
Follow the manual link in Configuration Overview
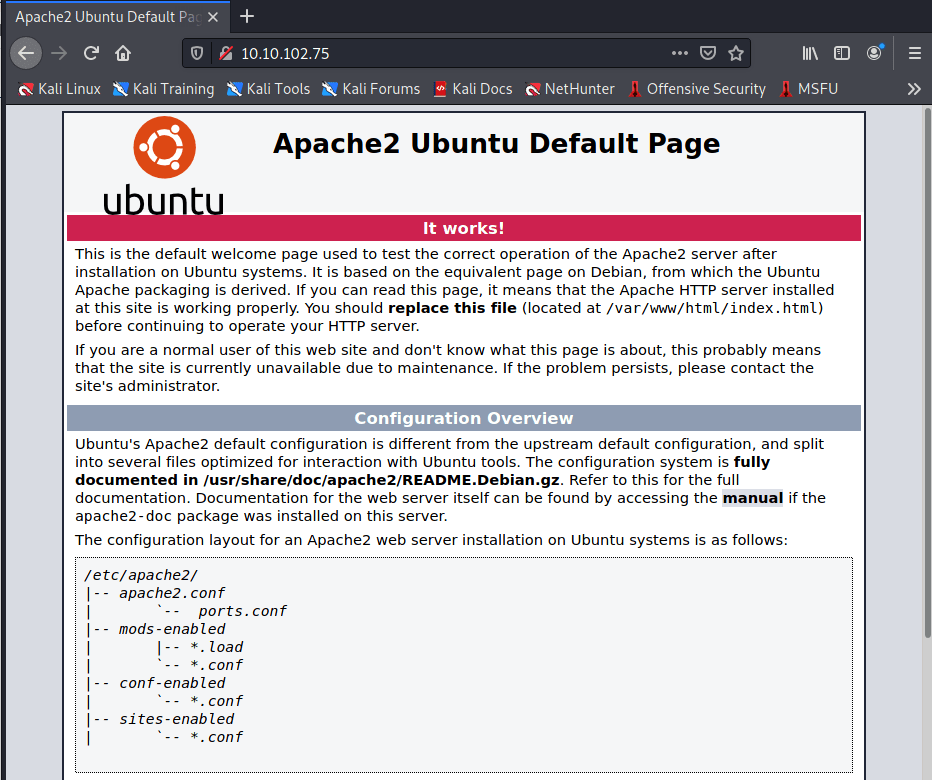pyautogui.click(x=752, y=498)
